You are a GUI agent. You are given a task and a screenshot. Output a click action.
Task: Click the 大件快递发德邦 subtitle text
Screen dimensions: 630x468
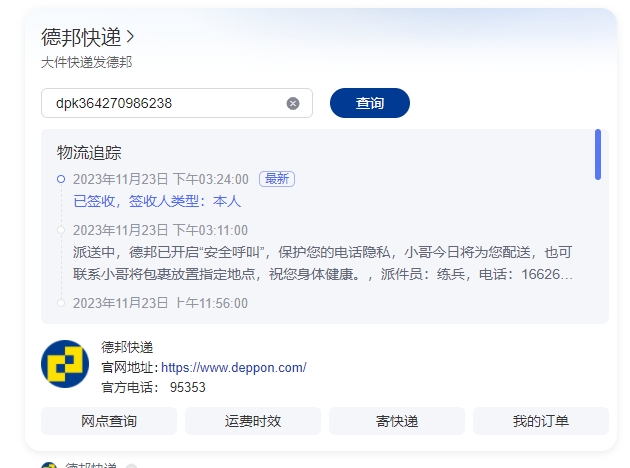click(x=86, y=62)
